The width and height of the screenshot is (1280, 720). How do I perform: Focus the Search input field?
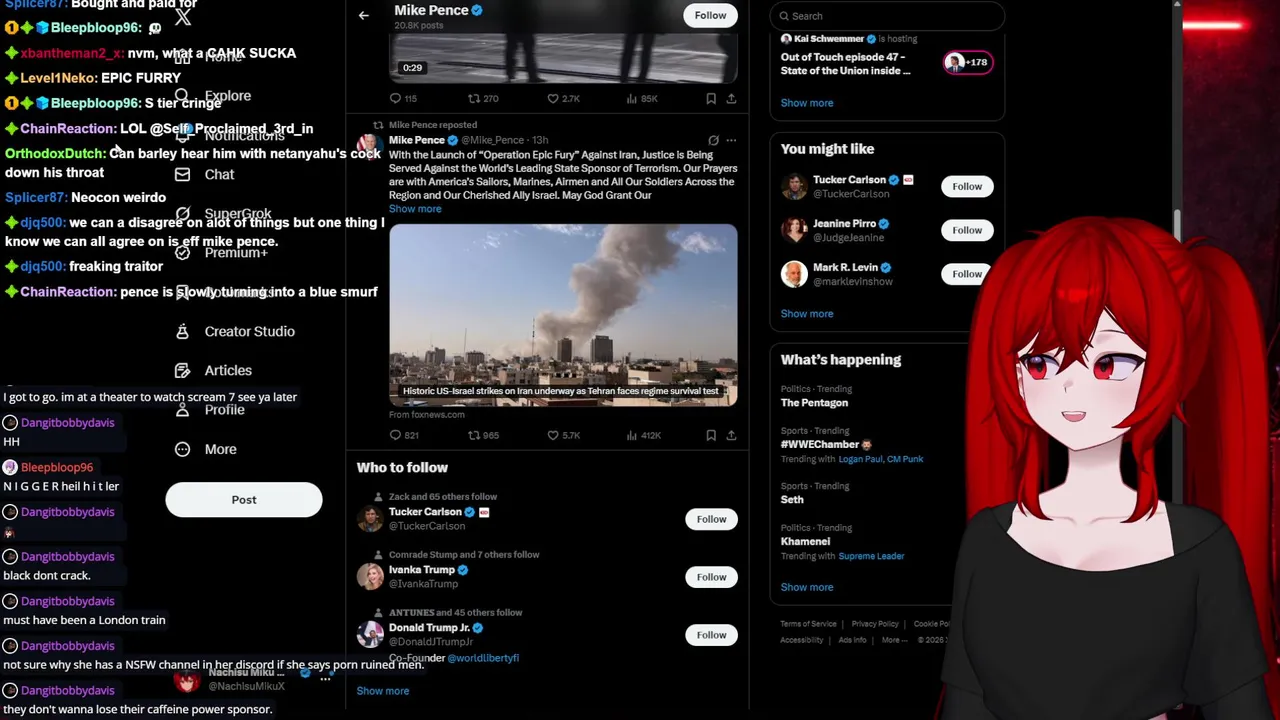(x=887, y=15)
